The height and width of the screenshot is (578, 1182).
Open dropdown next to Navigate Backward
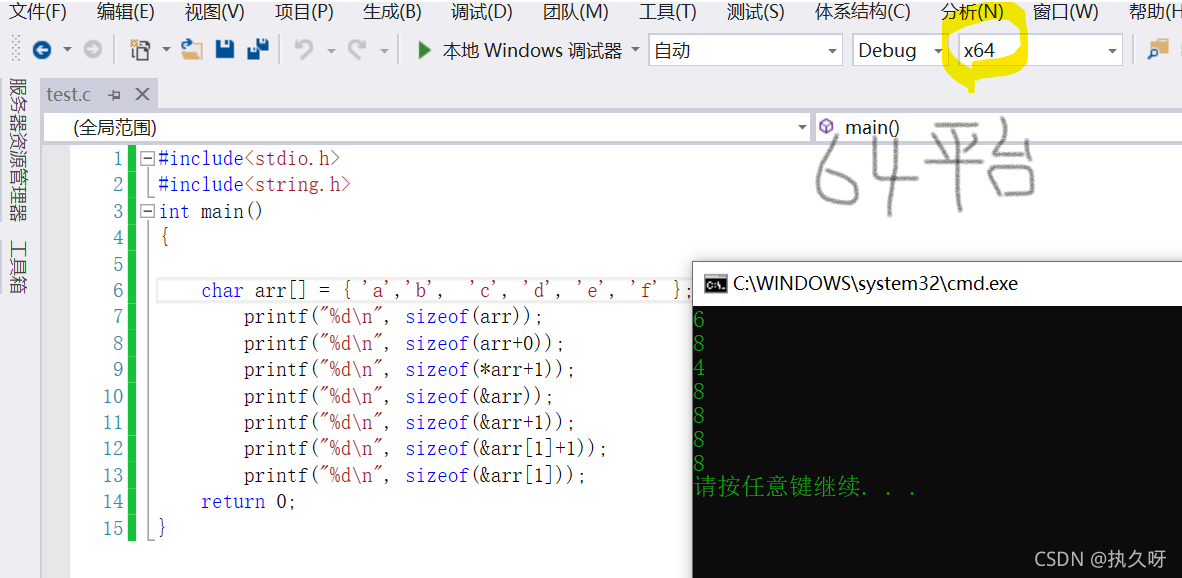[x=67, y=50]
